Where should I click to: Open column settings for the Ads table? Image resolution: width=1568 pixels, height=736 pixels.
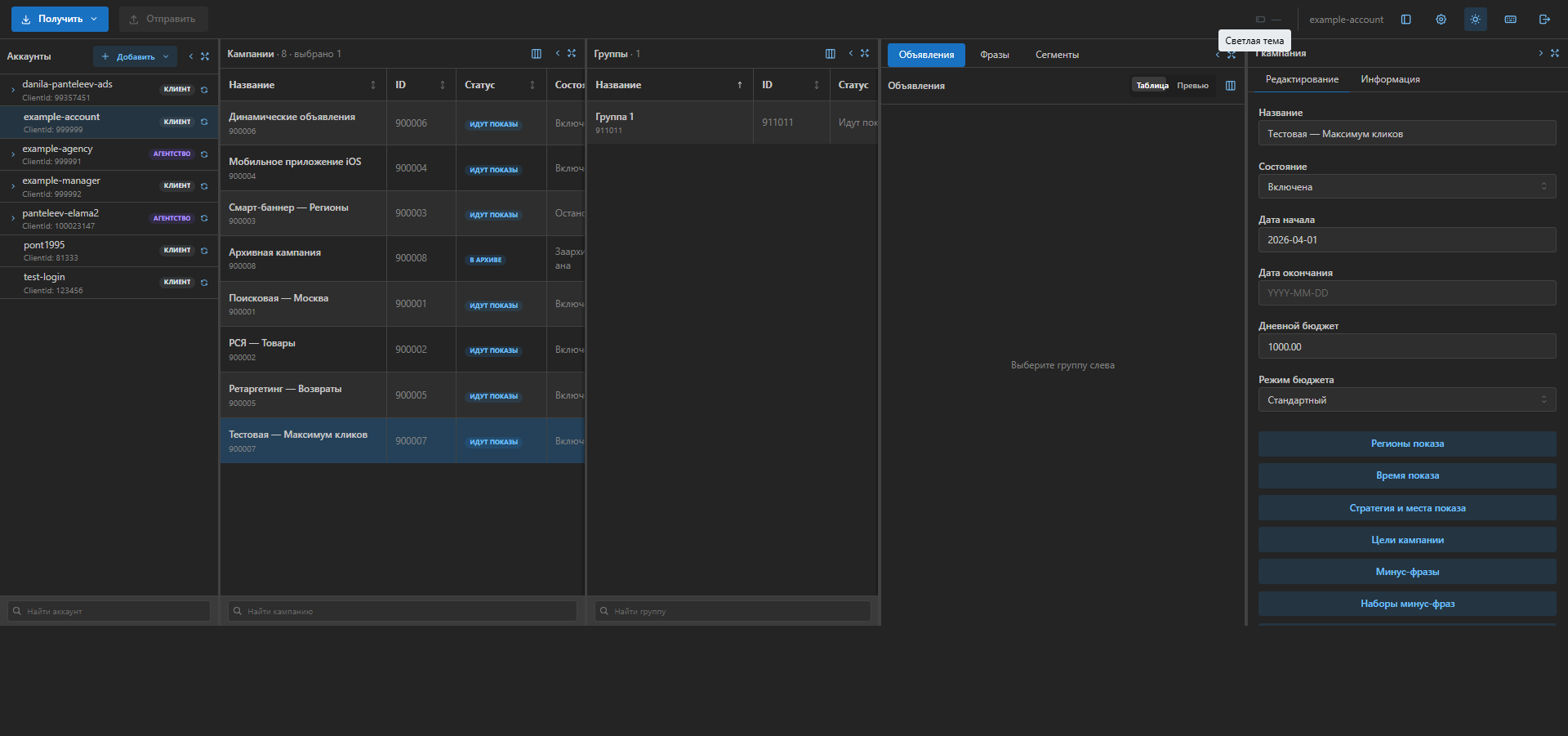pos(1231,86)
